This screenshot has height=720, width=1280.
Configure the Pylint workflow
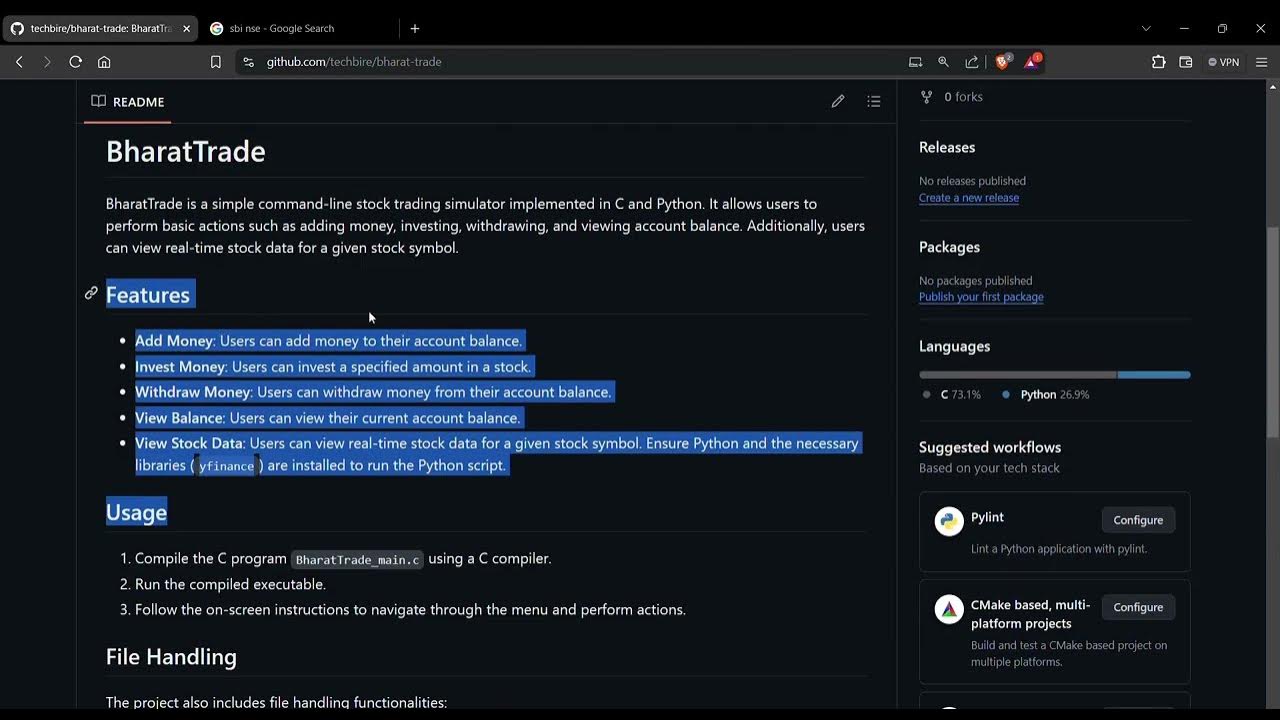click(1138, 520)
